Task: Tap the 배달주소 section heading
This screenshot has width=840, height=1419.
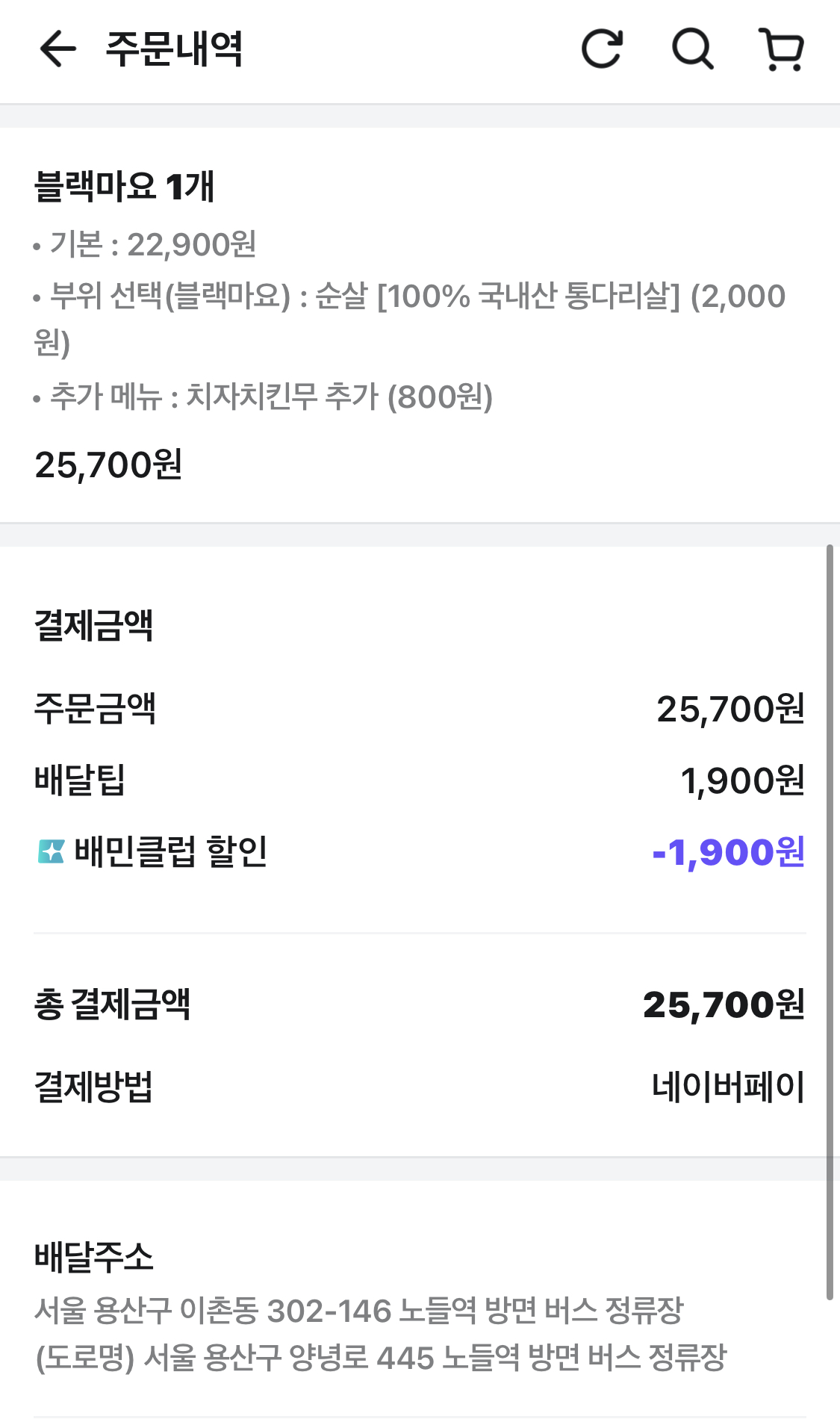Action: pos(94,1257)
